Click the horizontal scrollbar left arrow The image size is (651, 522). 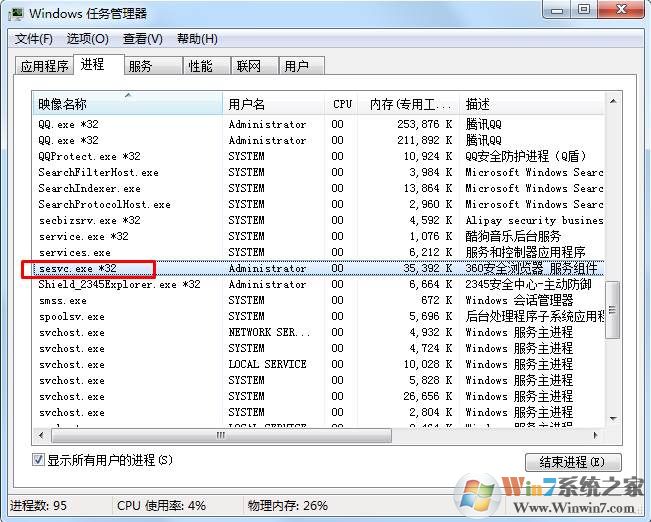41,435
